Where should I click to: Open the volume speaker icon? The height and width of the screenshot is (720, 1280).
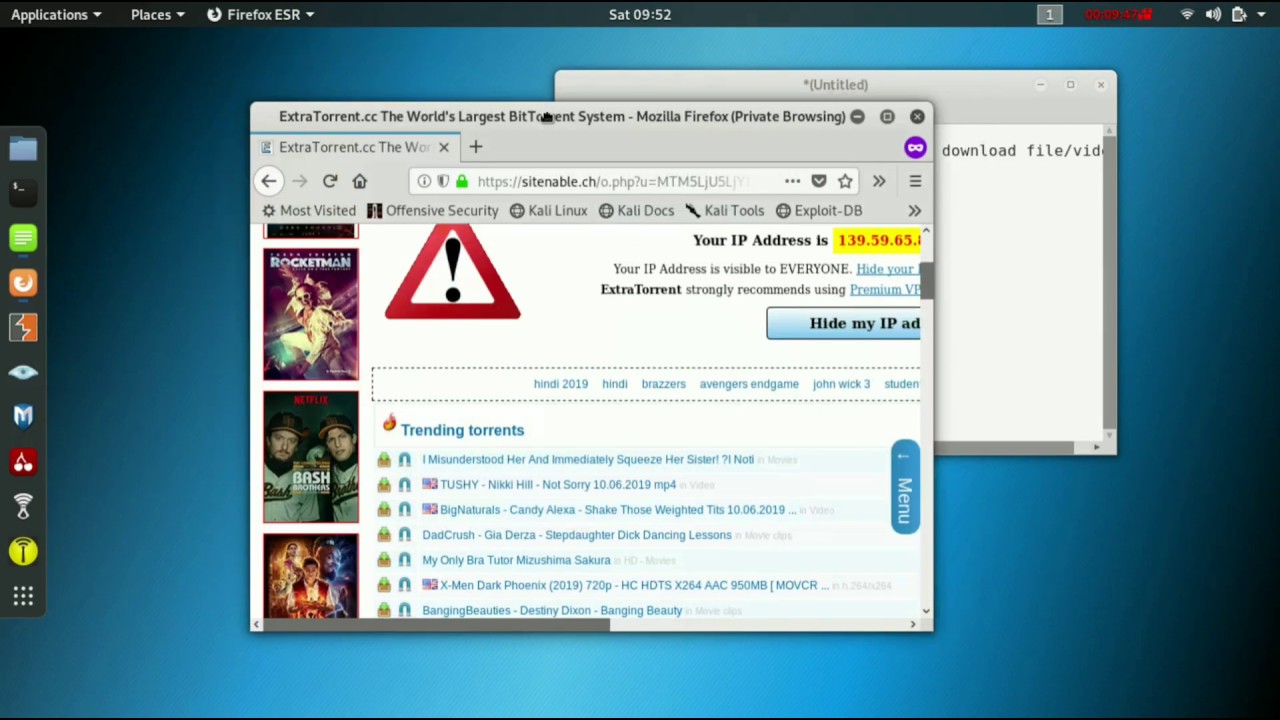tap(1213, 14)
